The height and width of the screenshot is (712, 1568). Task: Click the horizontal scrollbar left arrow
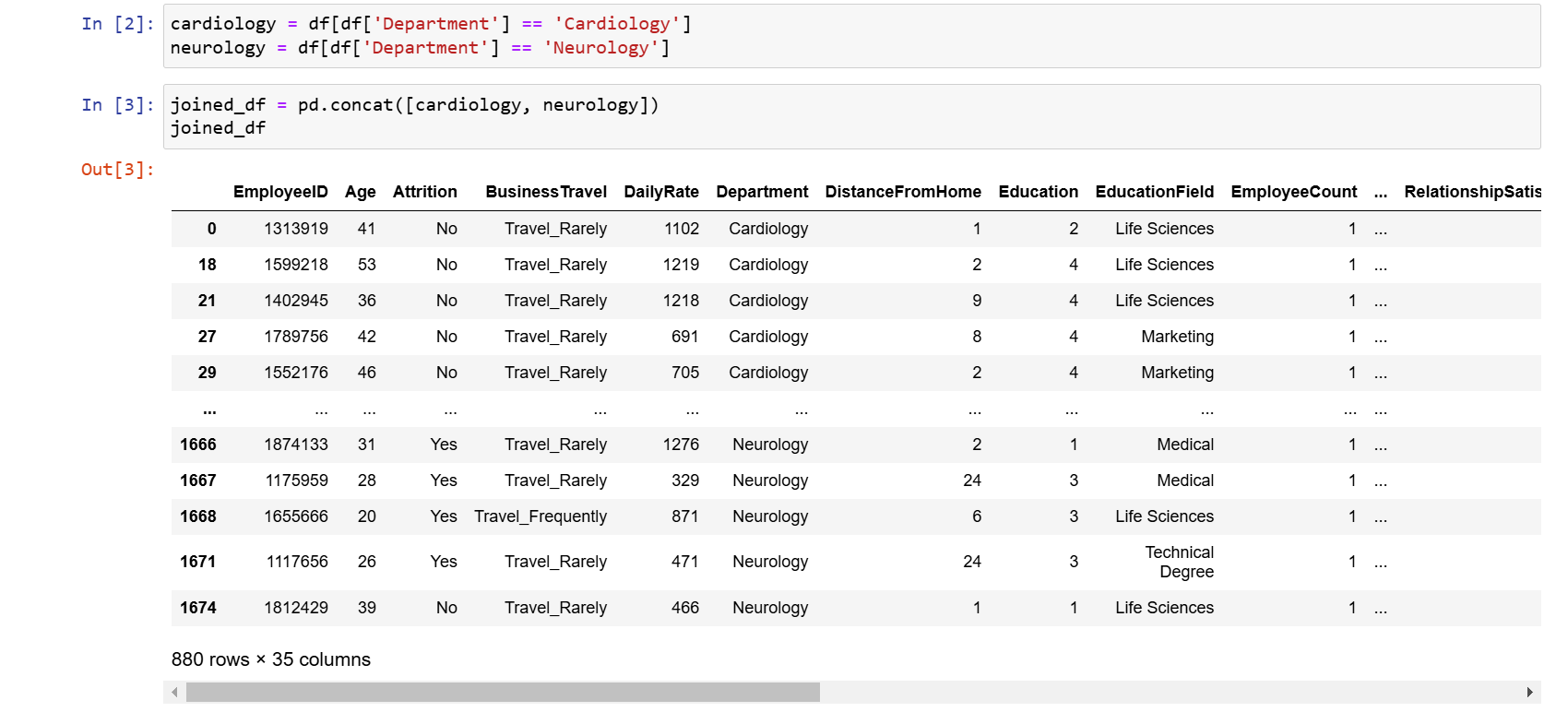(174, 693)
